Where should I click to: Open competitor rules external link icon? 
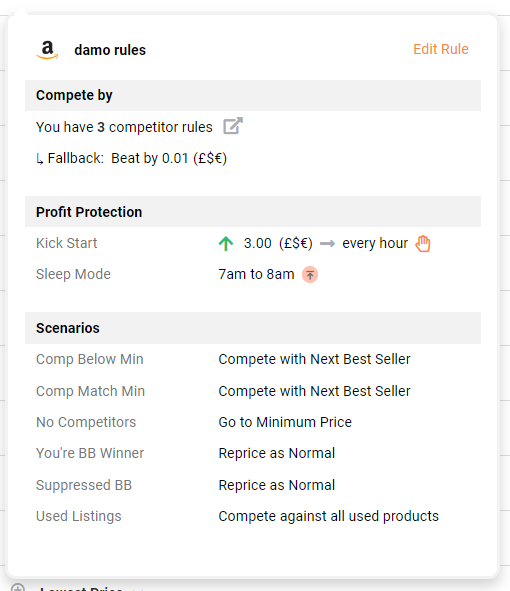(x=233, y=126)
